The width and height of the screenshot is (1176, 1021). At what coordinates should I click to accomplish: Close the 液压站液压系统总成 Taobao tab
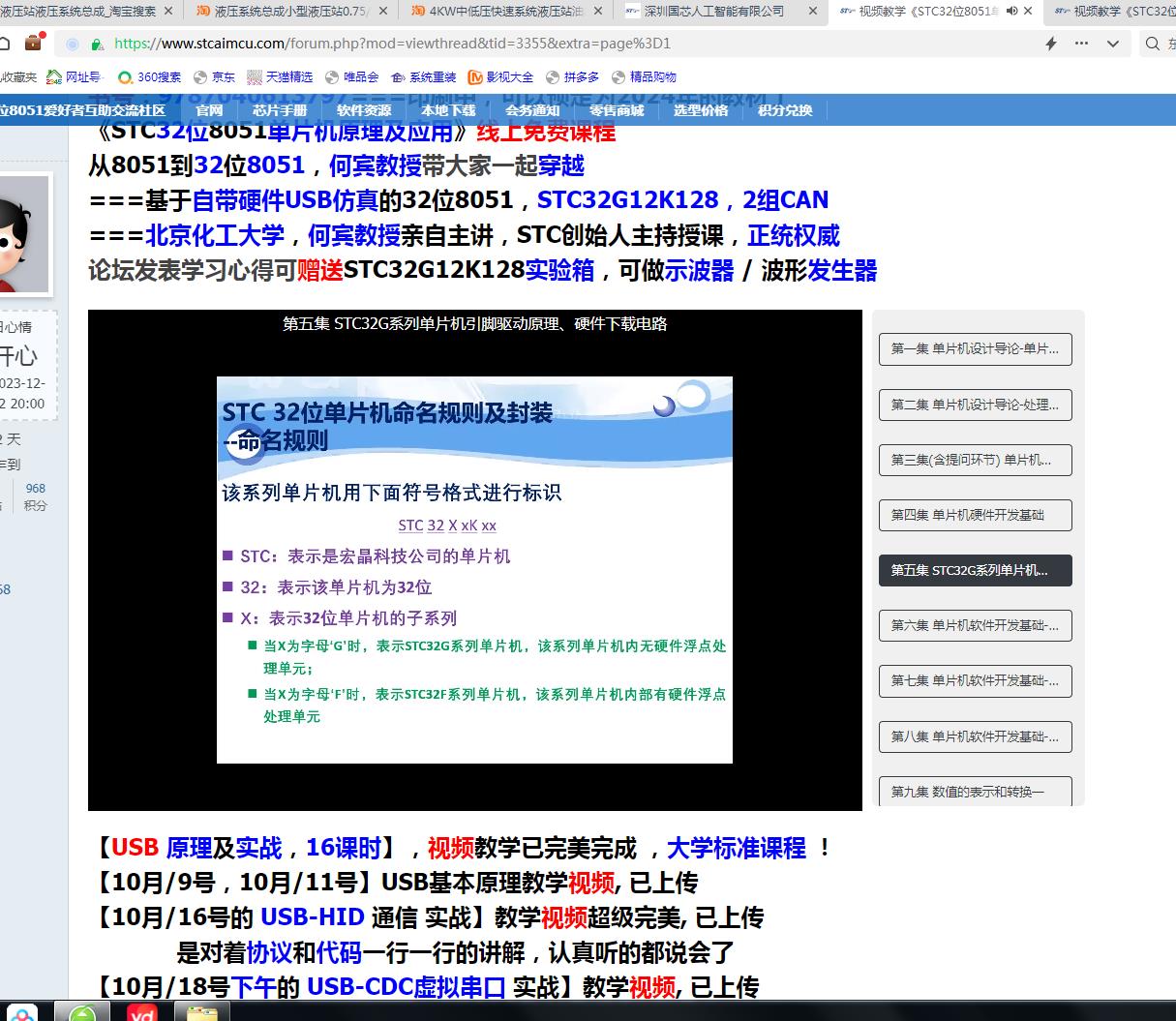point(168,11)
